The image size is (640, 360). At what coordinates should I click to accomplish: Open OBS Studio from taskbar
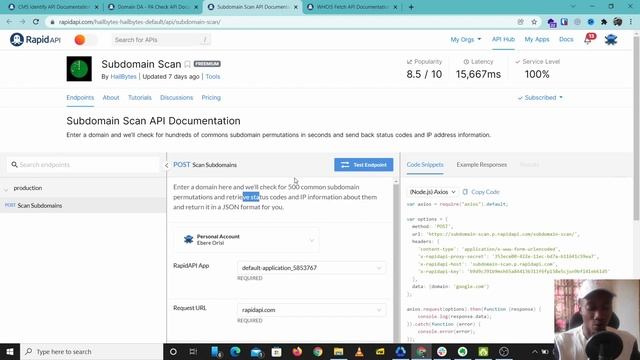[x=504, y=351]
